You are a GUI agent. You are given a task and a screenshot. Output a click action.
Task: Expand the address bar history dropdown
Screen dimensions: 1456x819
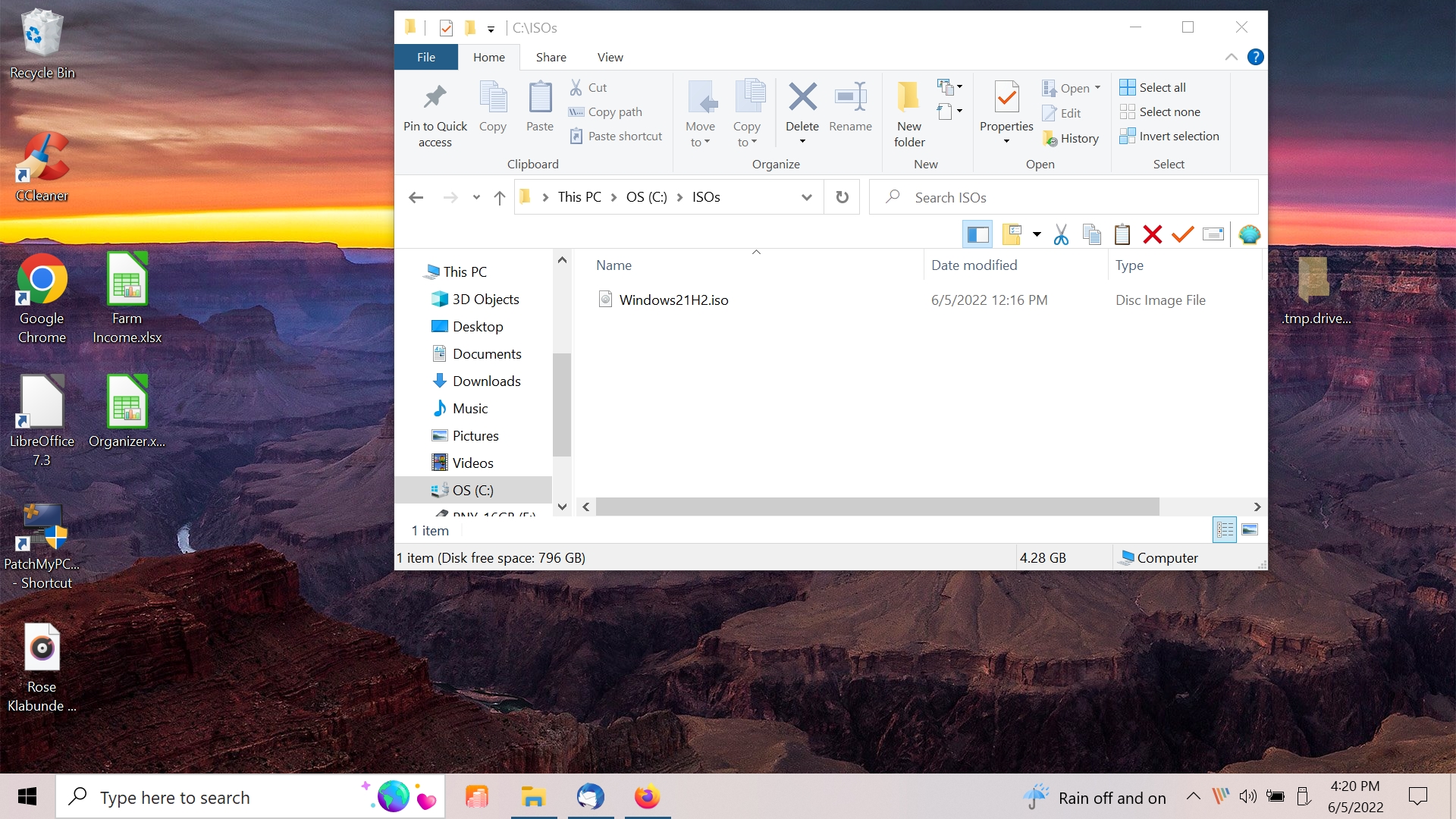806,197
